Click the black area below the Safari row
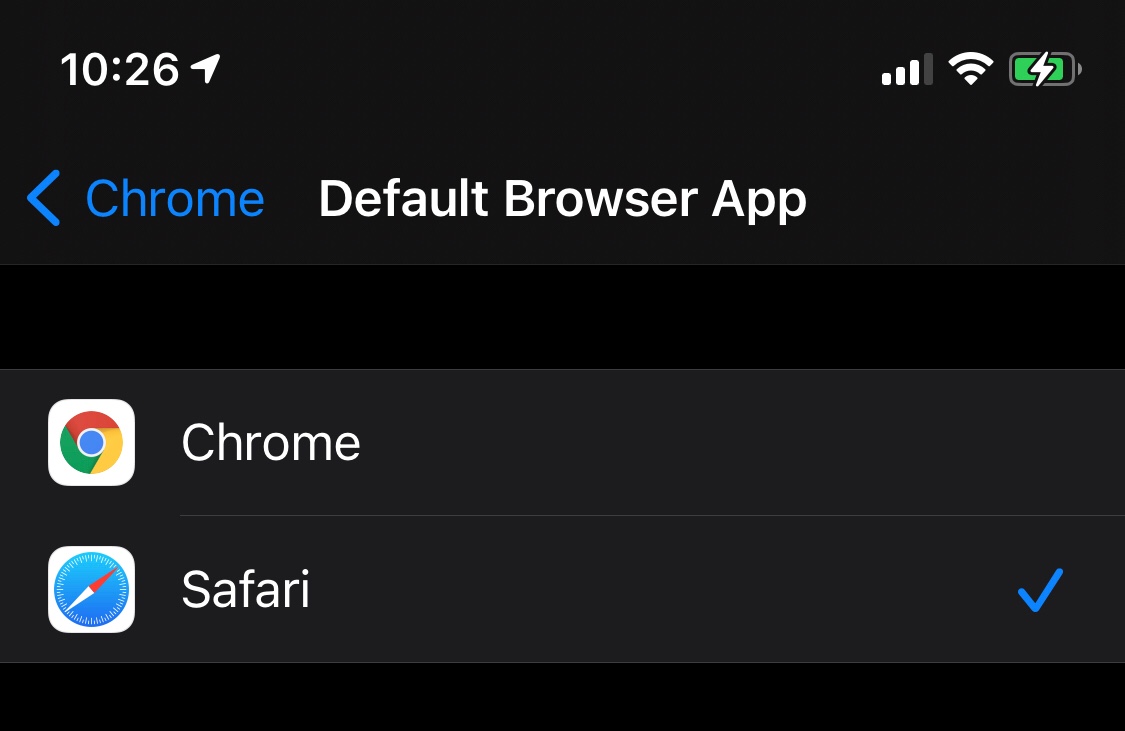The image size is (1125, 731). 562,697
